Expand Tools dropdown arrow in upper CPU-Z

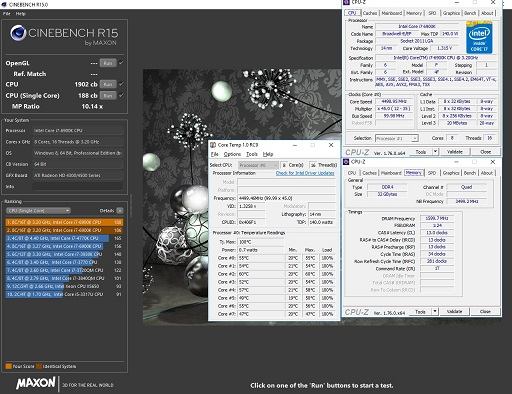point(435,152)
